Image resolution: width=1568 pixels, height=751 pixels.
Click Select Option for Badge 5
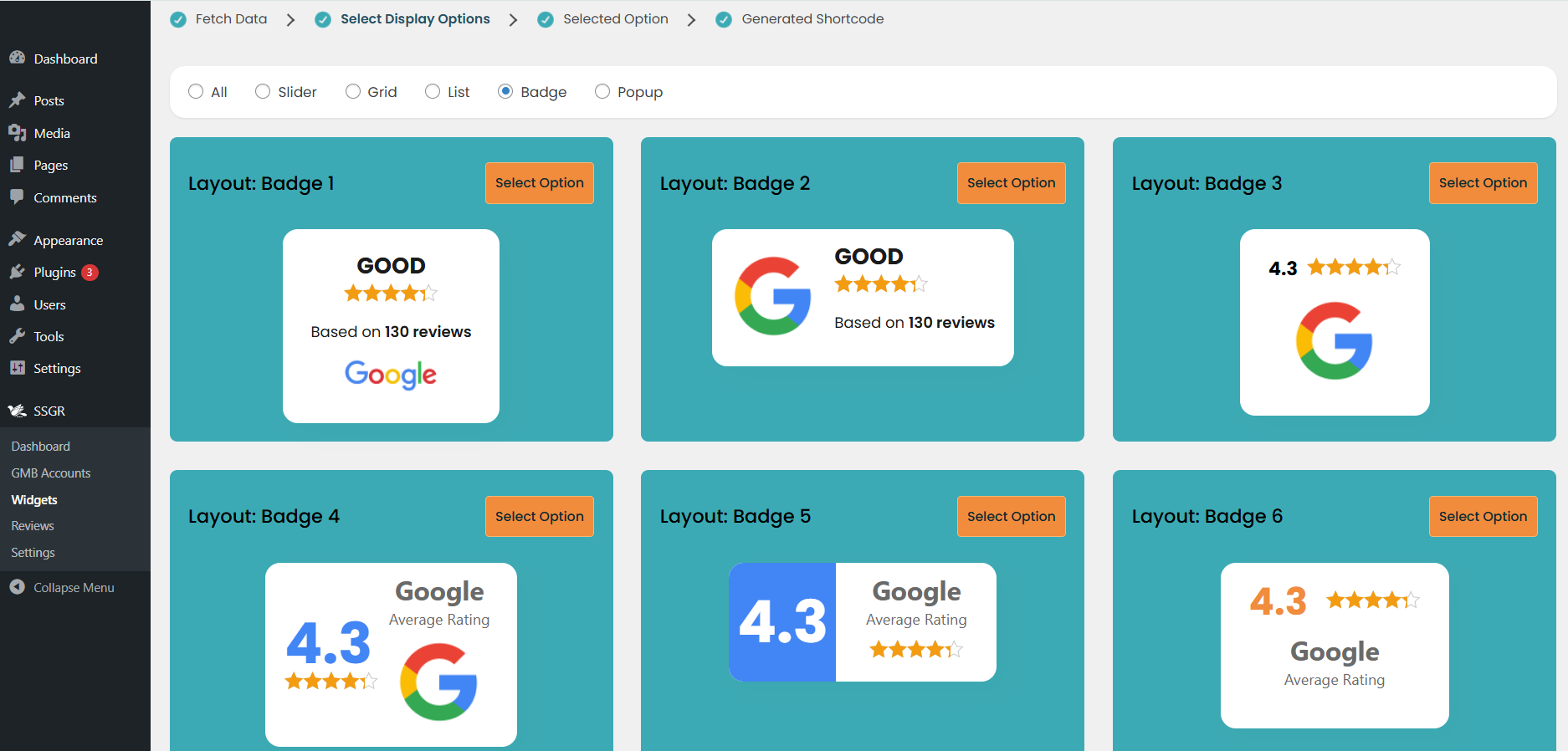coord(1011,517)
